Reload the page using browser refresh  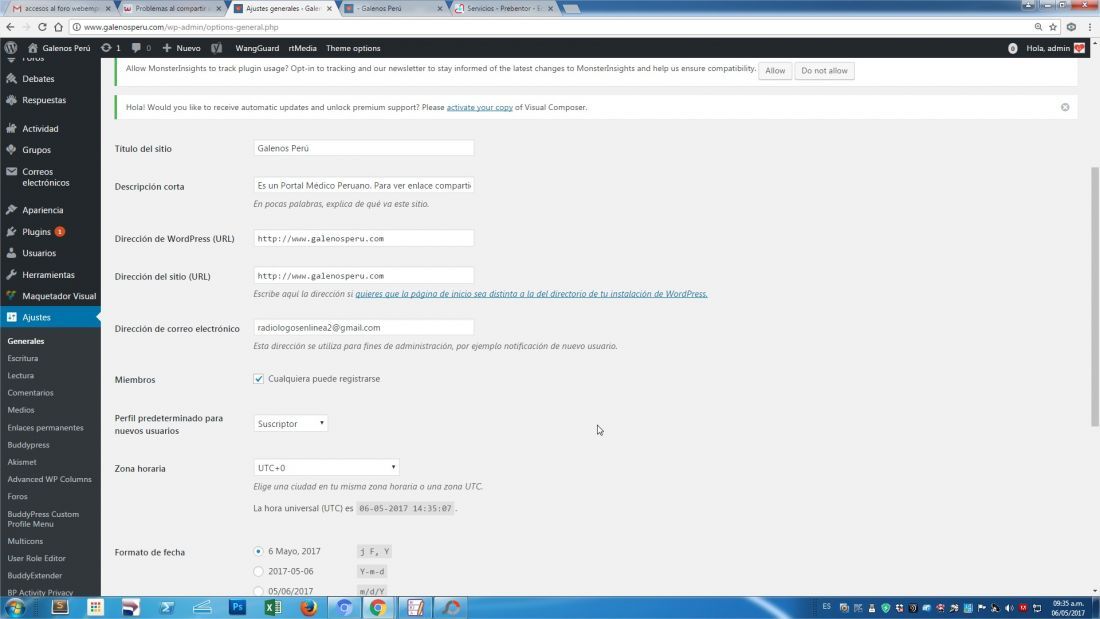tap(42, 27)
